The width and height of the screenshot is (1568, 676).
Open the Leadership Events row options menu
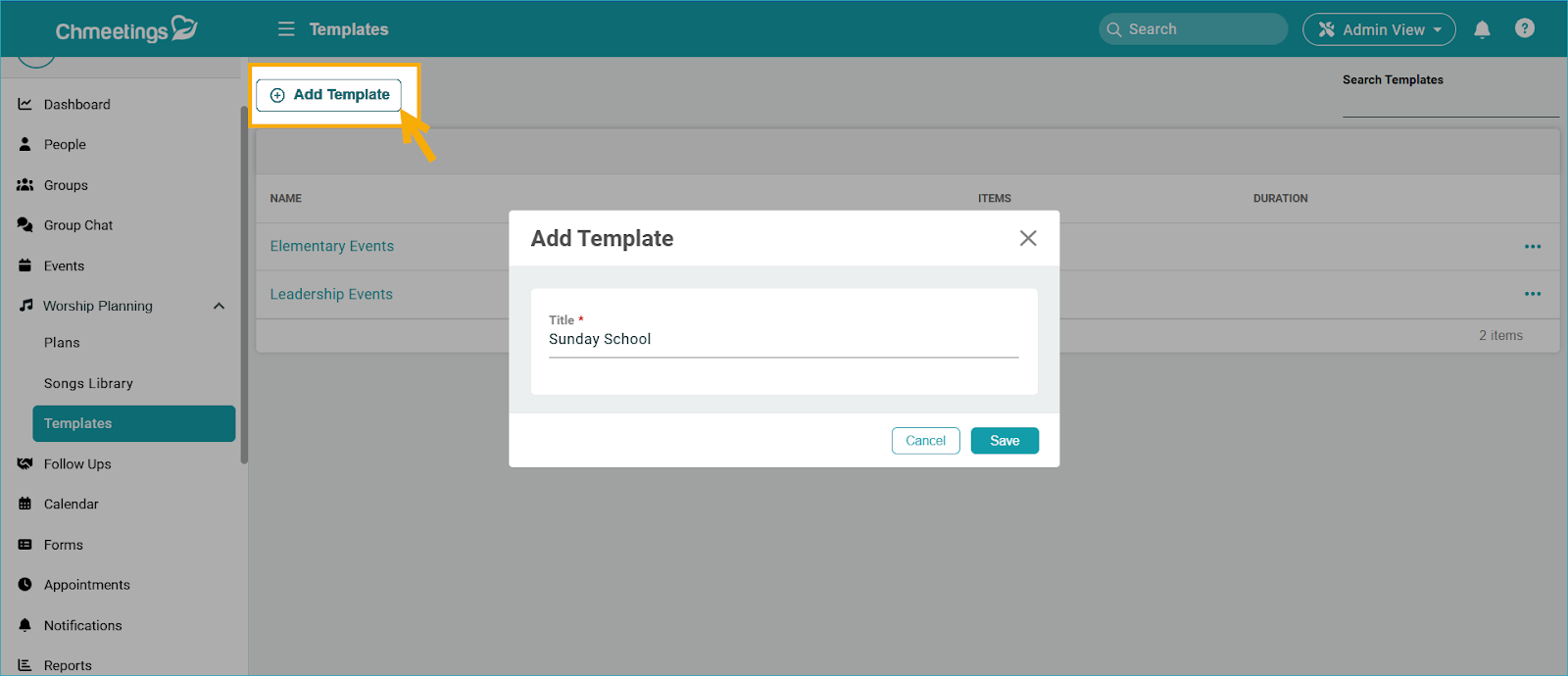pos(1533,294)
